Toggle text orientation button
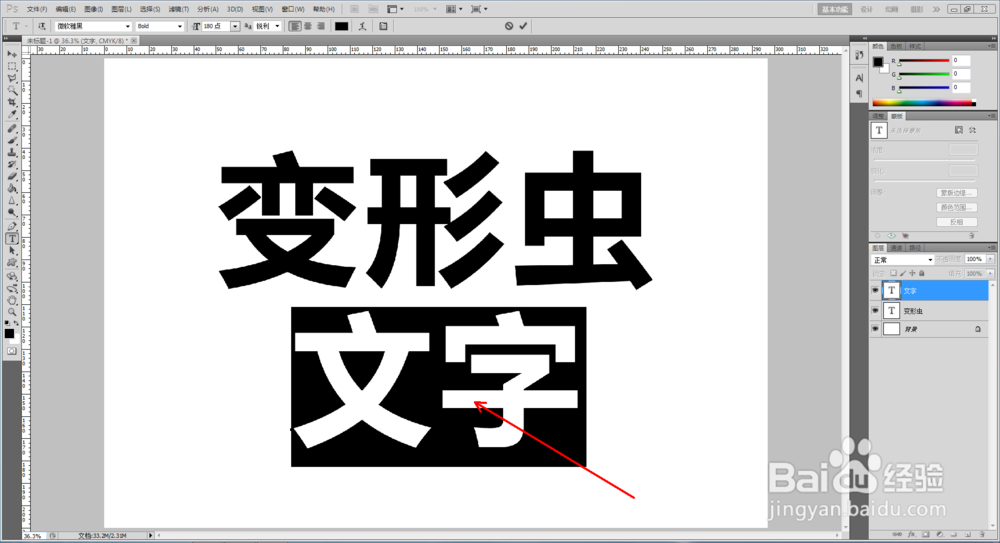Image resolution: width=1000 pixels, height=543 pixels. 41,26
